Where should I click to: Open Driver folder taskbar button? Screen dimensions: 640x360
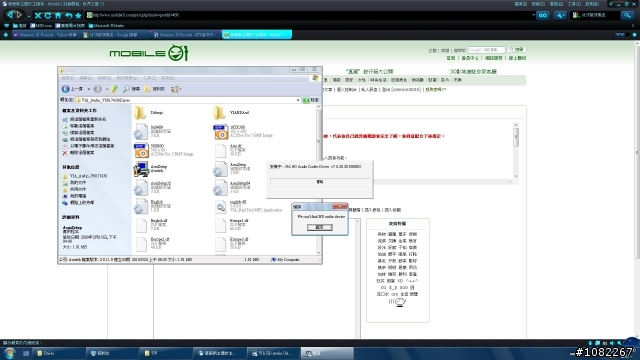(59, 353)
